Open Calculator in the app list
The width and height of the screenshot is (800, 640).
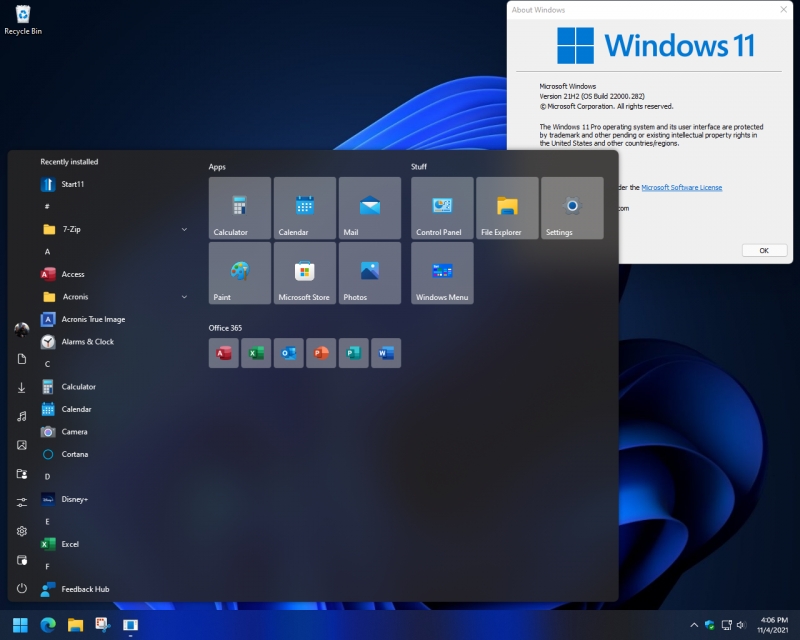pos(114,386)
